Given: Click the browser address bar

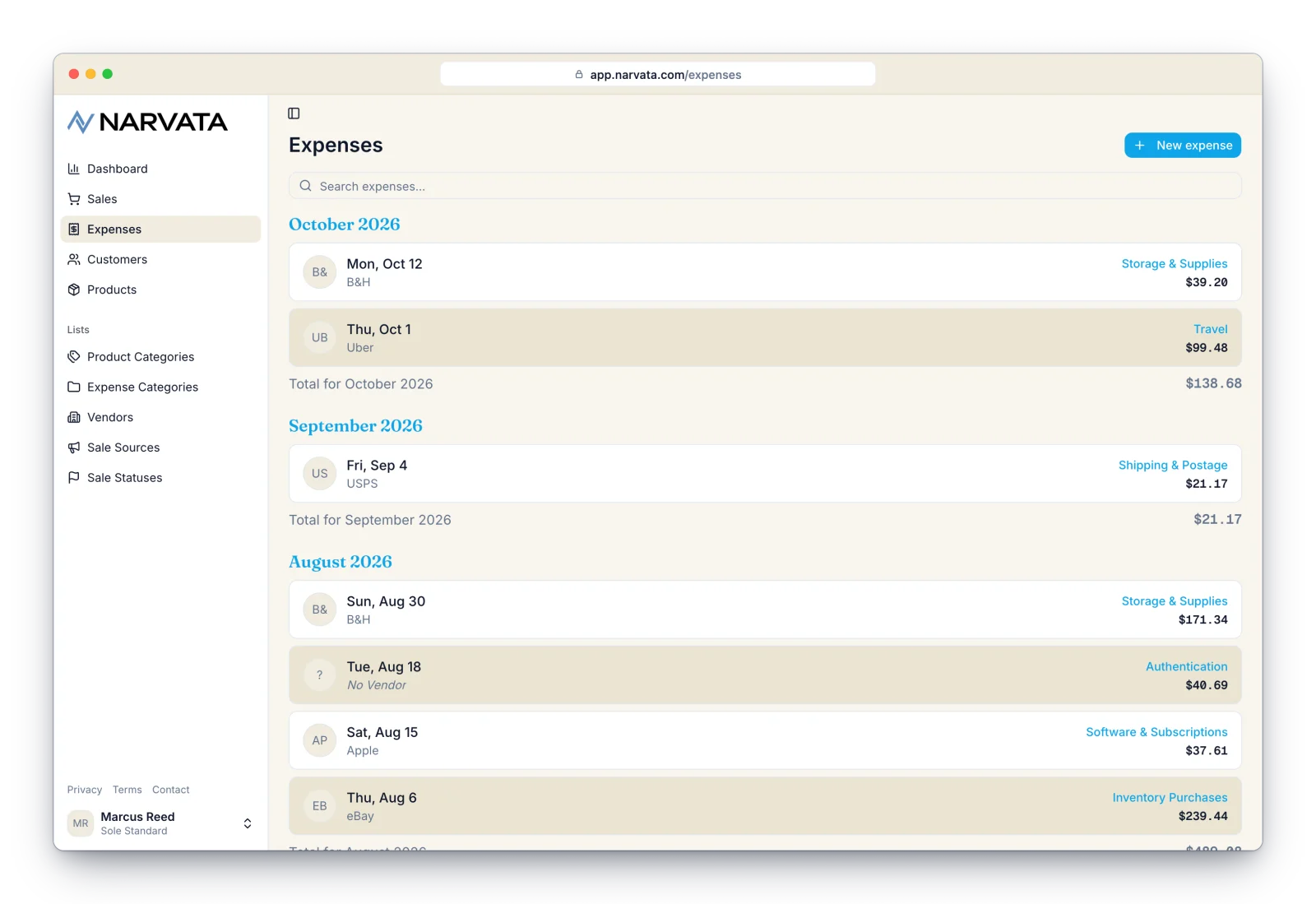Looking at the screenshot, I should [x=658, y=74].
